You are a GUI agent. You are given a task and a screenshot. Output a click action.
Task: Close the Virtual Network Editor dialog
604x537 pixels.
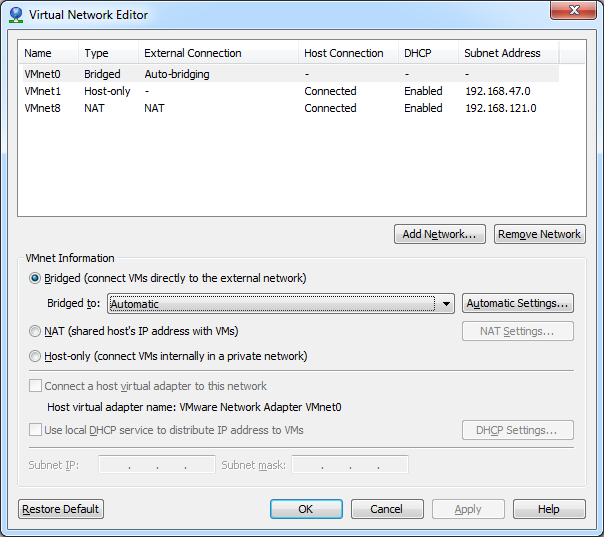(572, 12)
